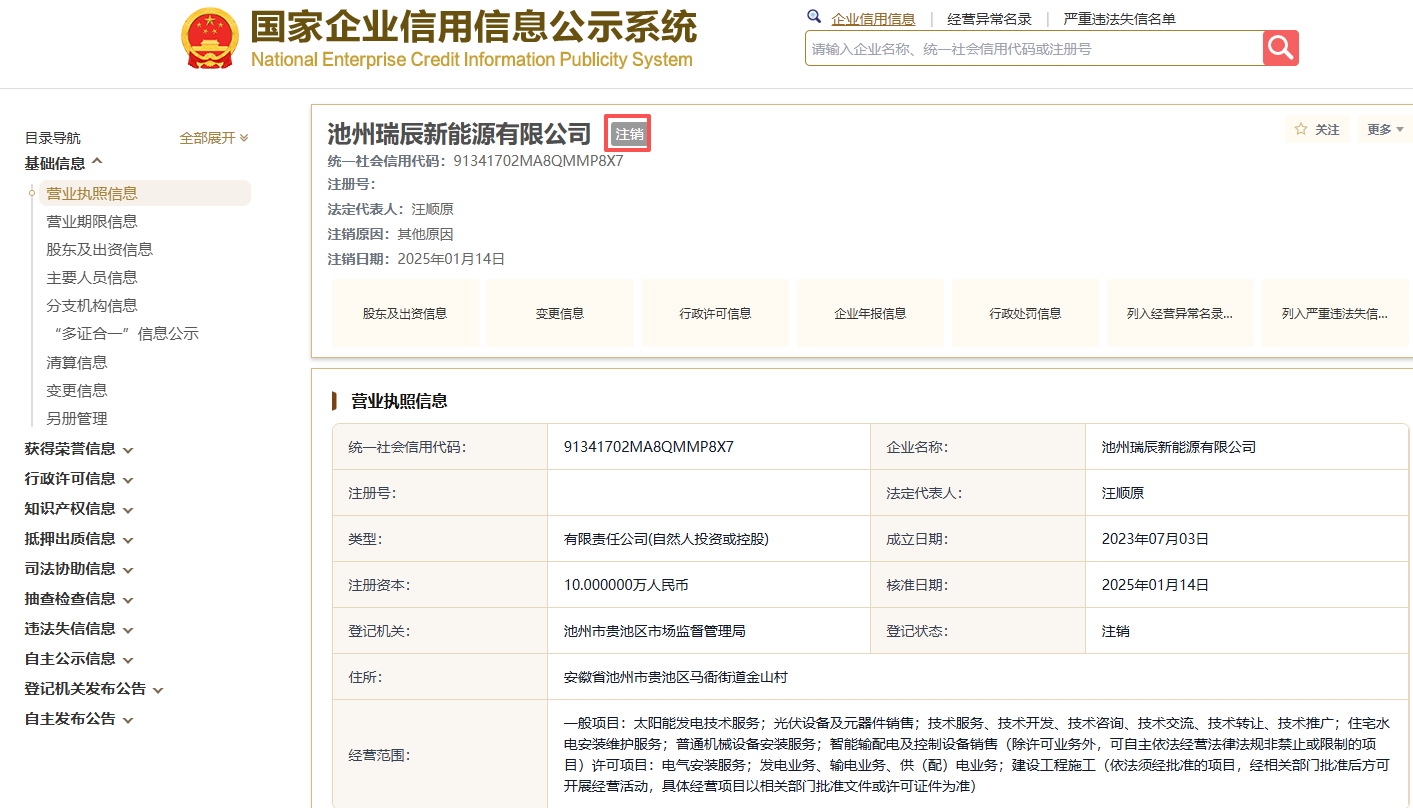Expand the 行政许可信息 sidebar section
The image size is (1413, 808).
click(x=79, y=479)
